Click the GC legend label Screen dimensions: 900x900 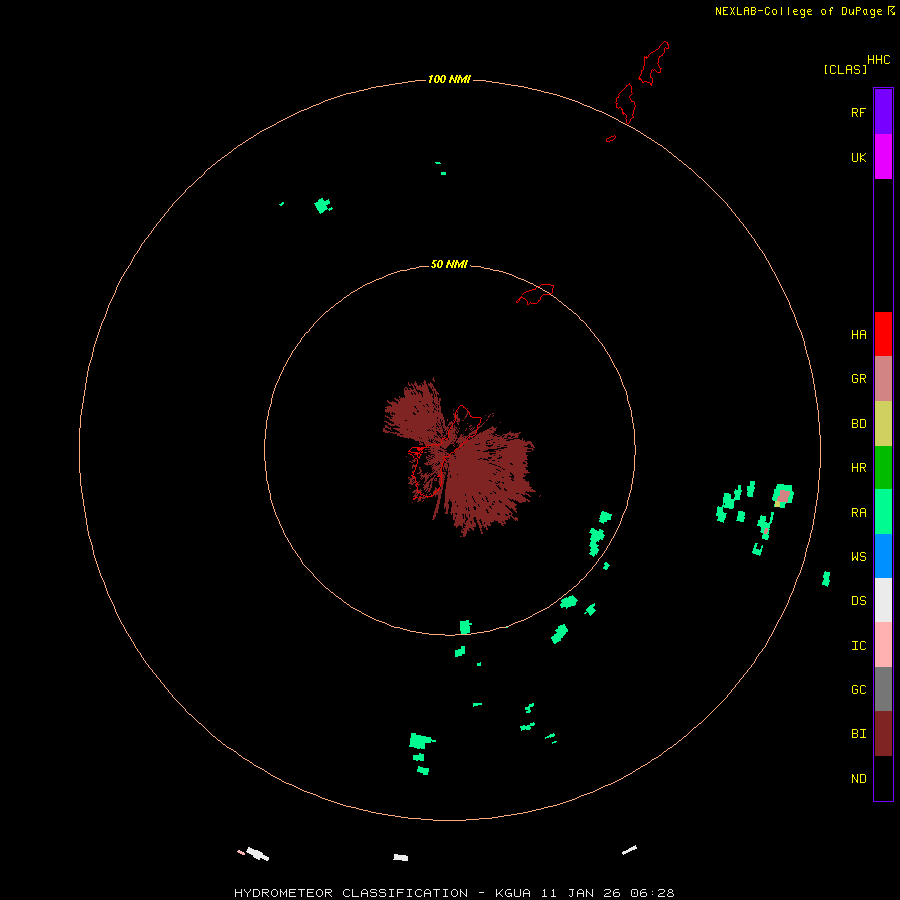pyautogui.click(x=858, y=689)
